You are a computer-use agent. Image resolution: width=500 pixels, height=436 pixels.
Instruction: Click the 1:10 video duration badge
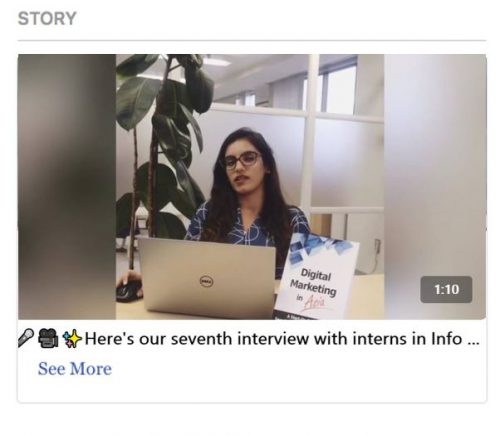pyautogui.click(x=446, y=289)
